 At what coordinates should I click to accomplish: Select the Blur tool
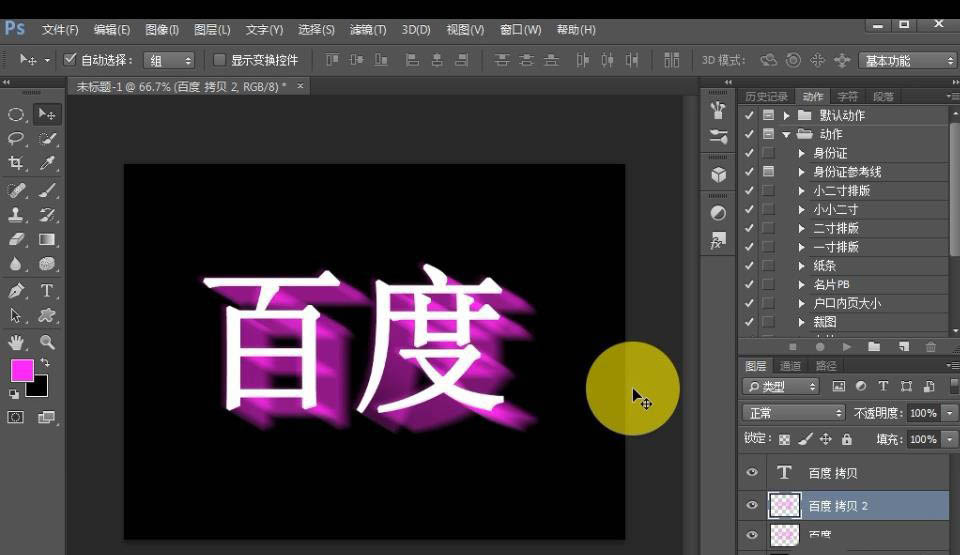coord(16,264)
